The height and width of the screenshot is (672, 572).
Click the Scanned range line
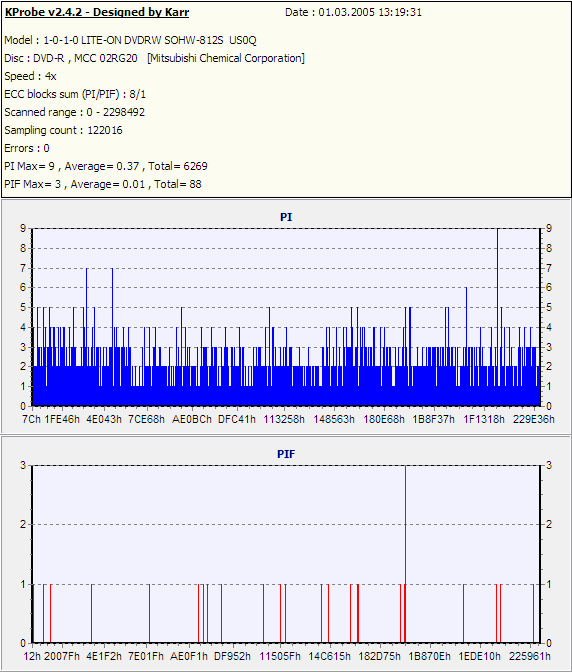(75, 112)
